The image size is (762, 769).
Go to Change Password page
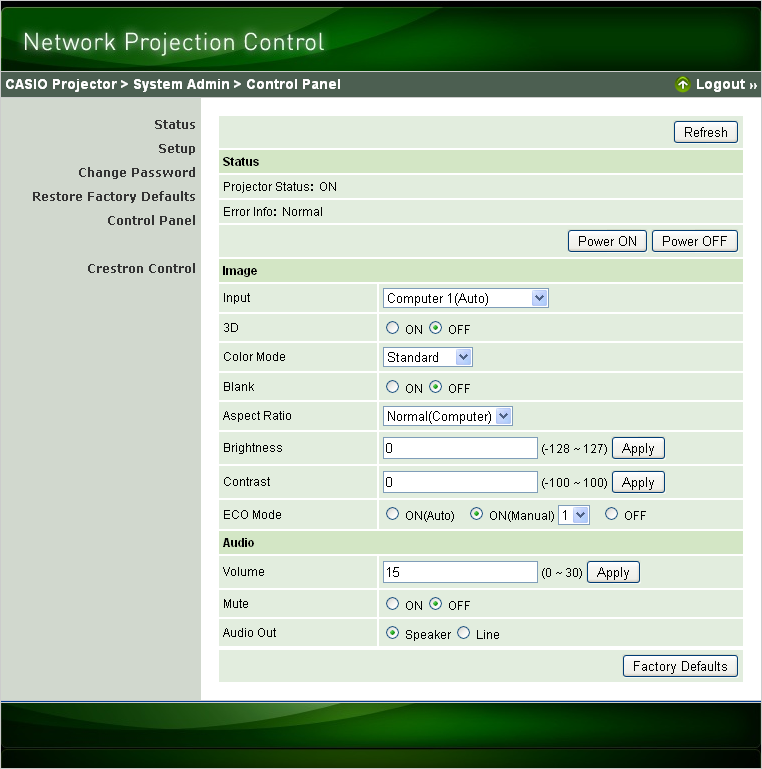[137, 173]
